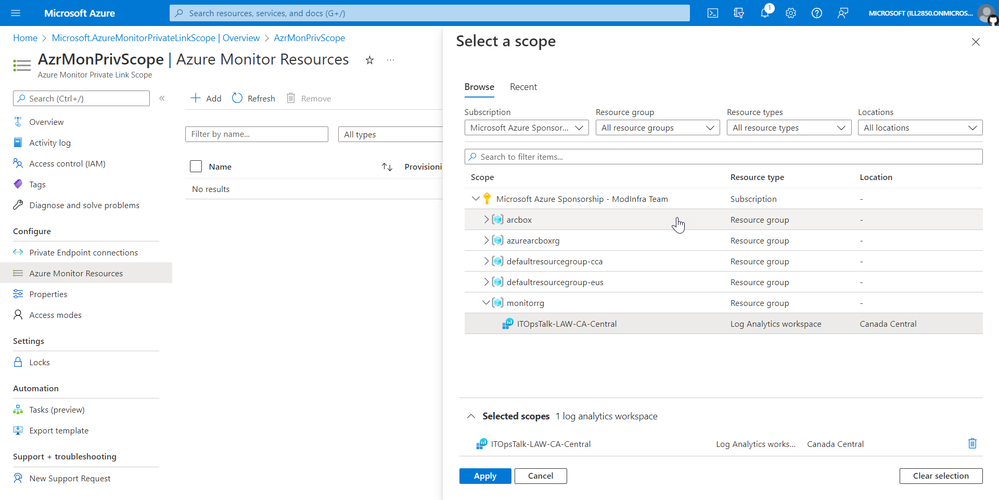Click the Provisioning column header

tap(423, 167)
